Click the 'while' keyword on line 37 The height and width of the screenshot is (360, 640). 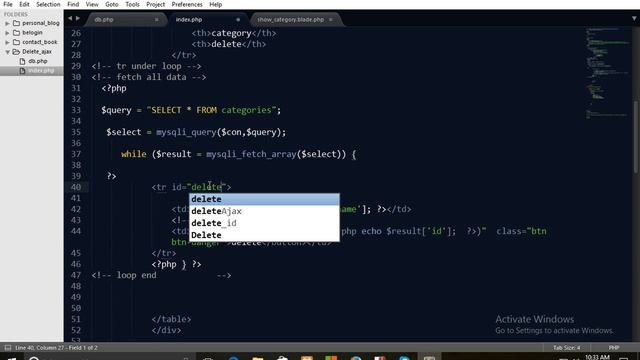133,154
